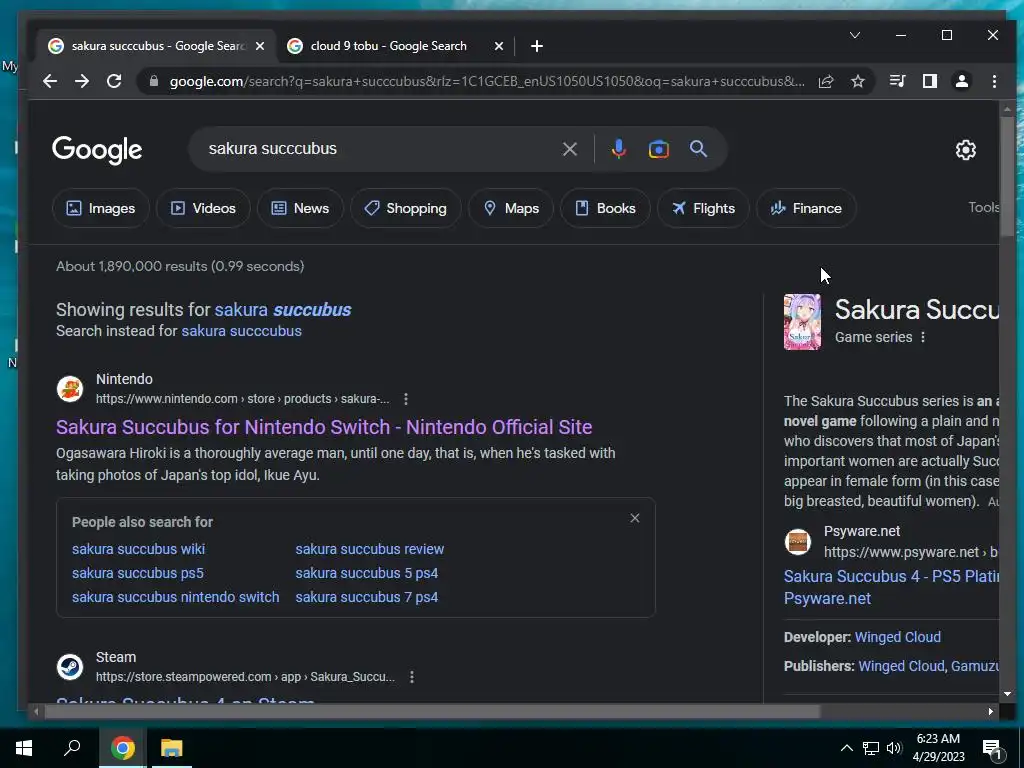Viewport: 1024px width, 768px height.
Task: Click the browser address bar URL
Action: point(487,81)
